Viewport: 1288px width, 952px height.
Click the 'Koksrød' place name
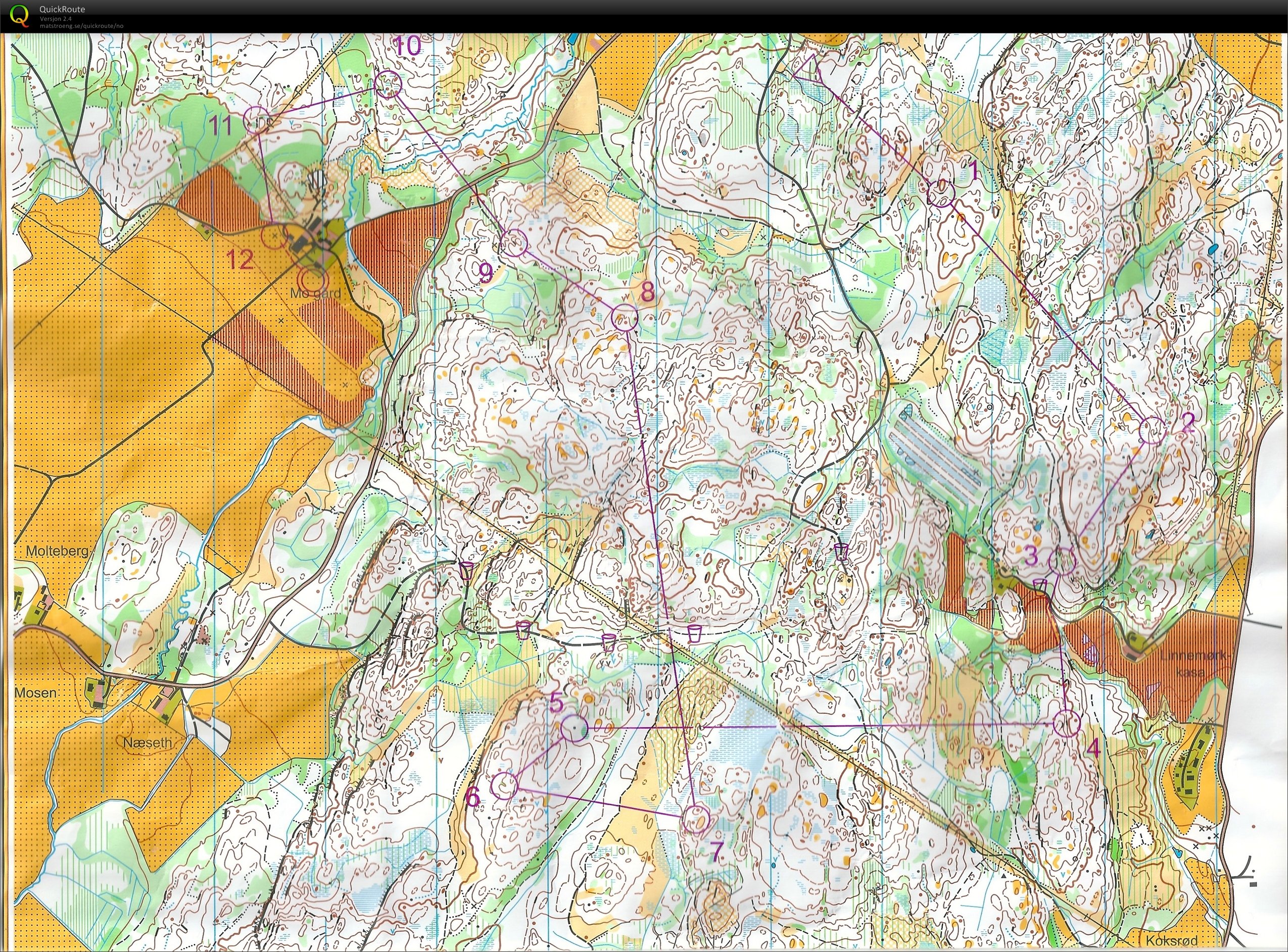(x=1172, y=940)
